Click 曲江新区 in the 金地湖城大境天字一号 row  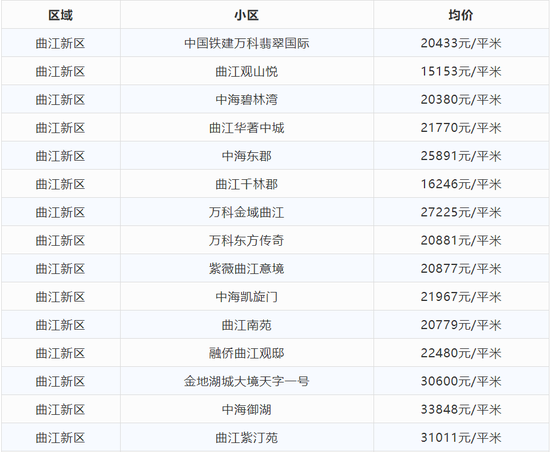[60, 381]
